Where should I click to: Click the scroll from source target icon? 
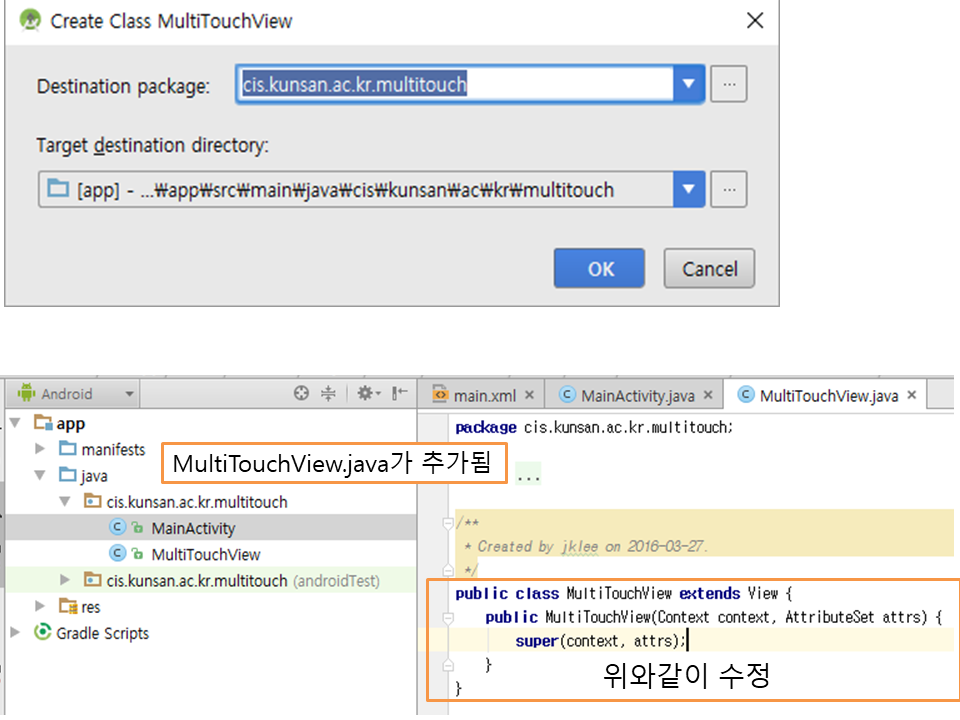(x=301, y=394)
